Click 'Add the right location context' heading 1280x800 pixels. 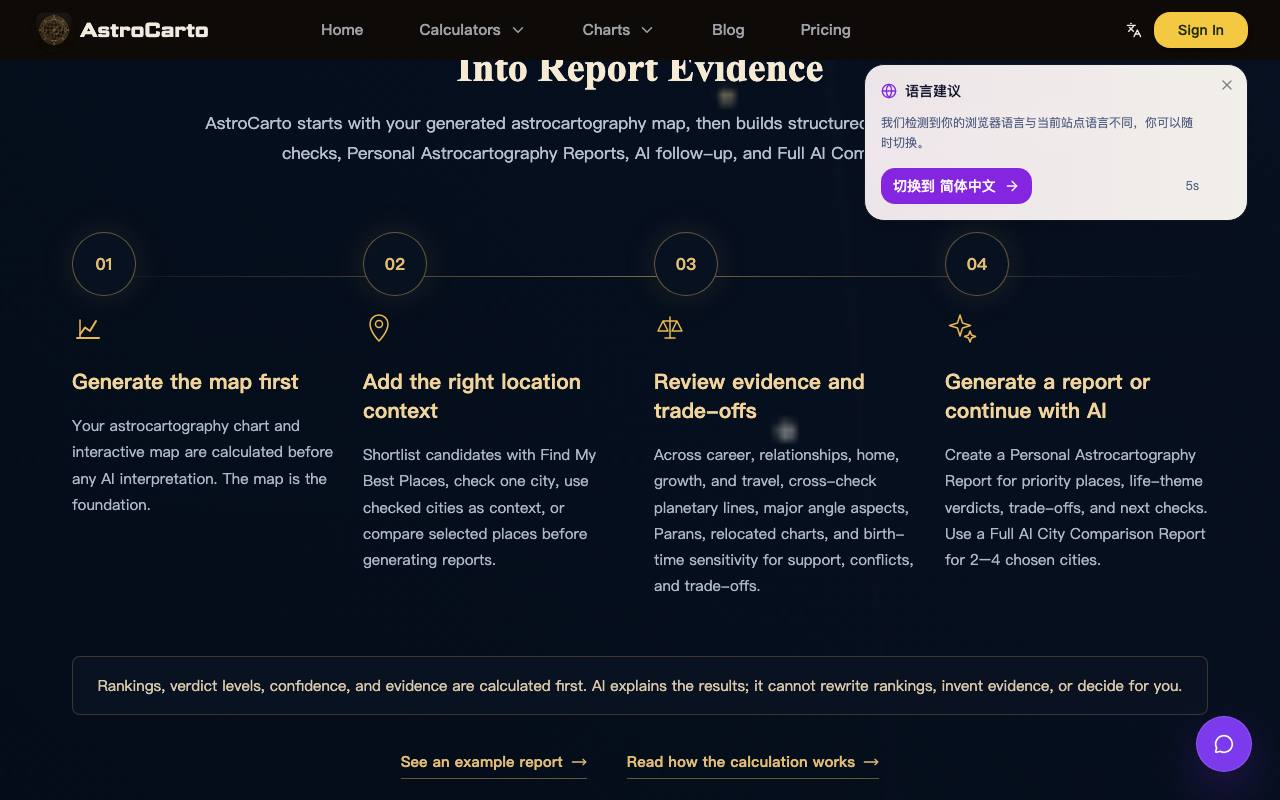[472, 396]
